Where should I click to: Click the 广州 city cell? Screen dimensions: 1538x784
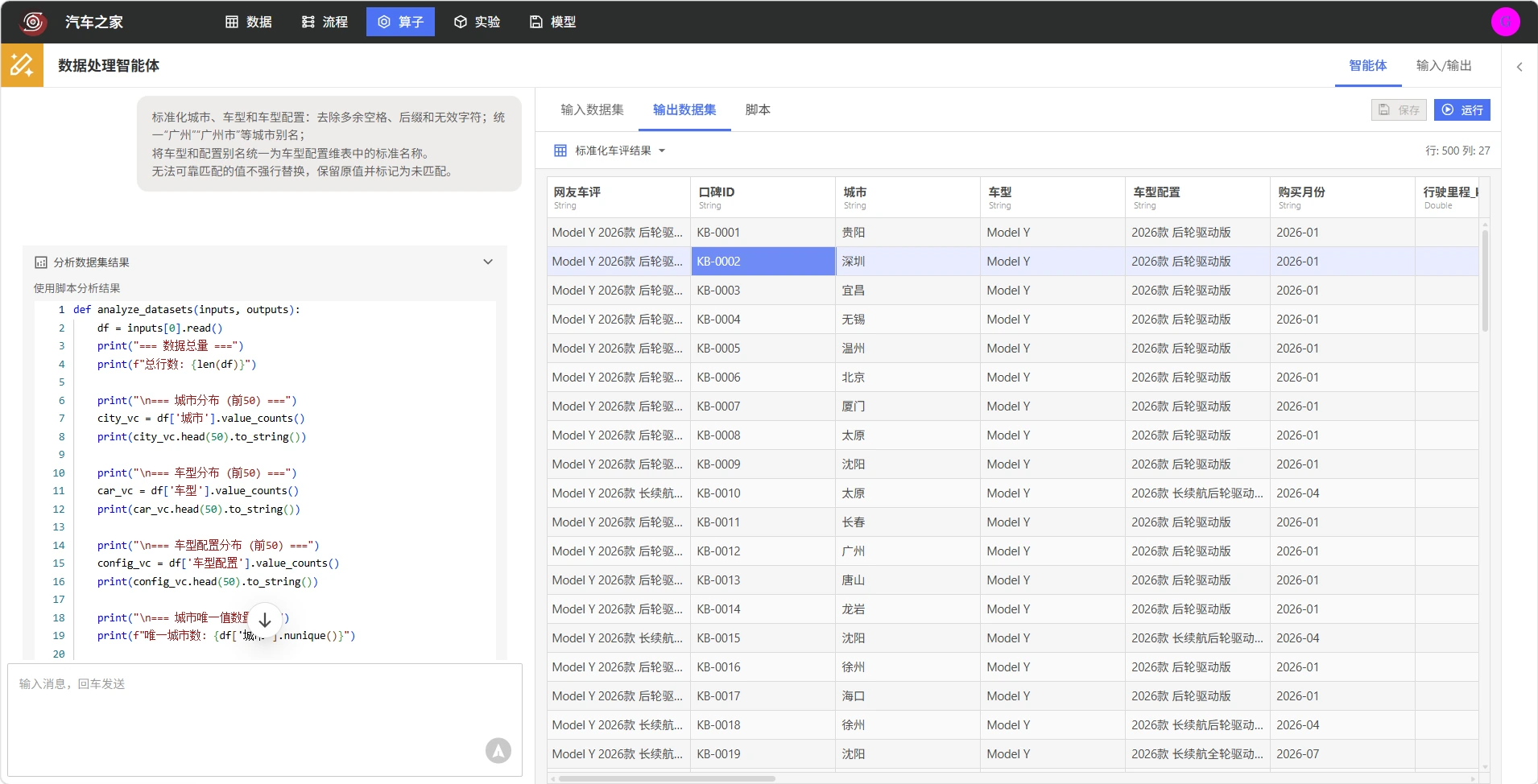pyautogui.click(x=908, y=551)
